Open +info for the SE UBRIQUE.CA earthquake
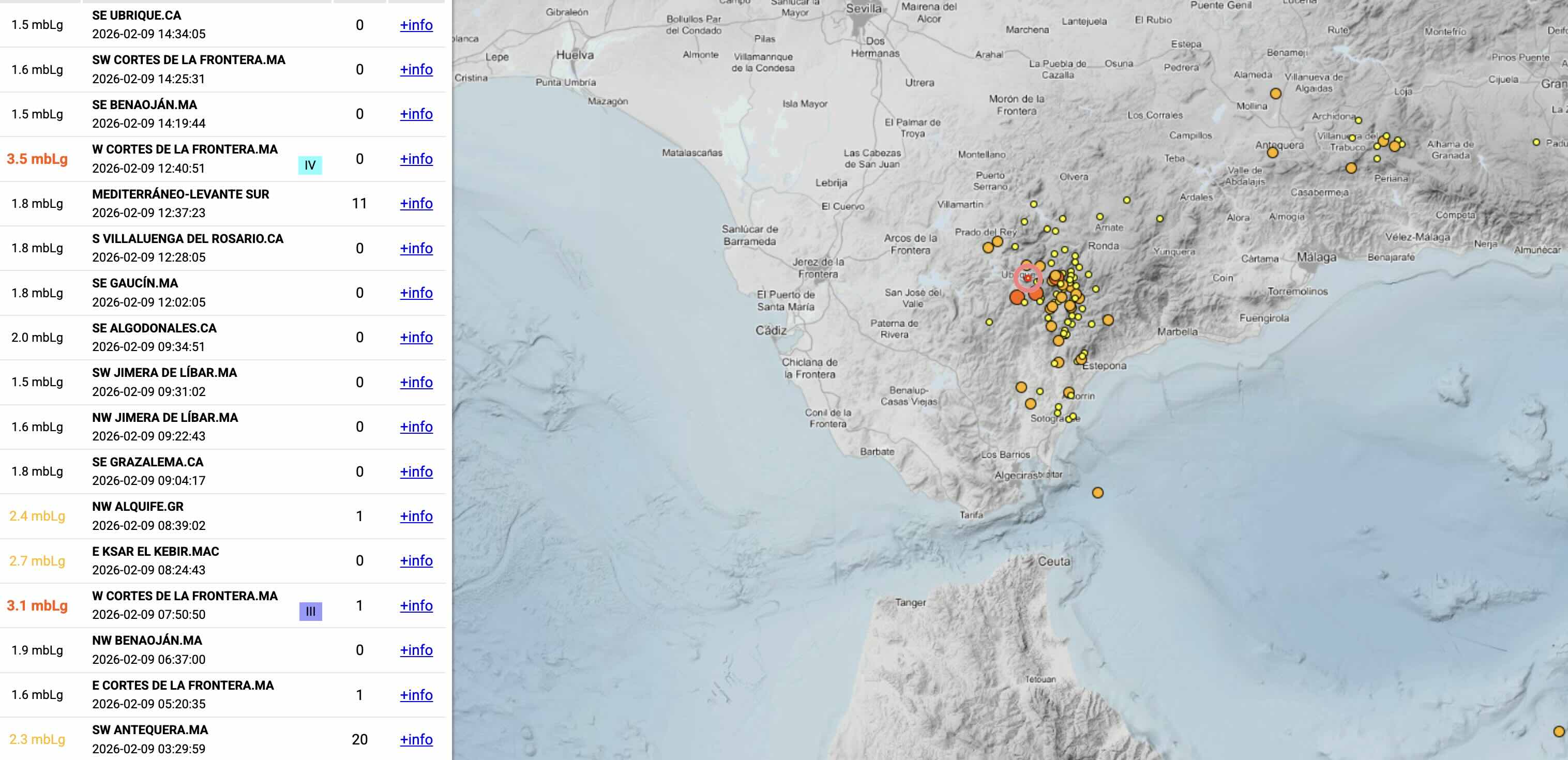 [416, 25]
